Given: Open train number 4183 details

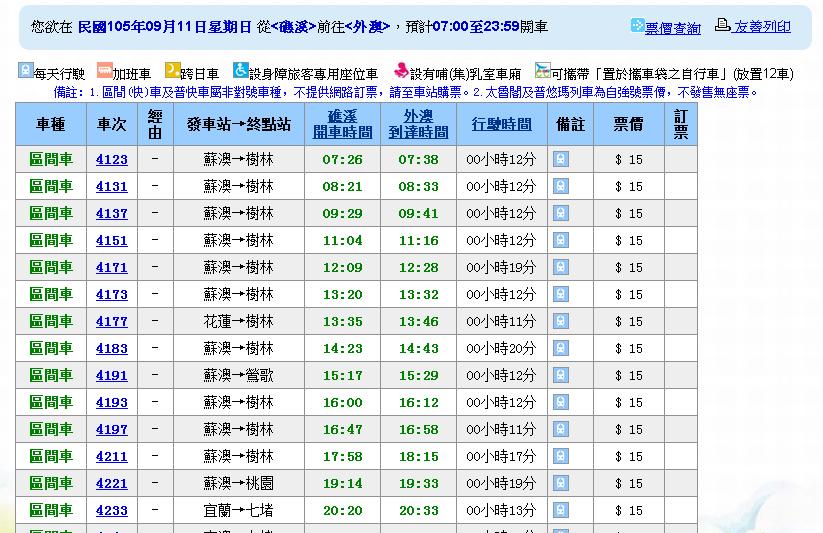Looking at the screenshot, I should click(112, 349).
